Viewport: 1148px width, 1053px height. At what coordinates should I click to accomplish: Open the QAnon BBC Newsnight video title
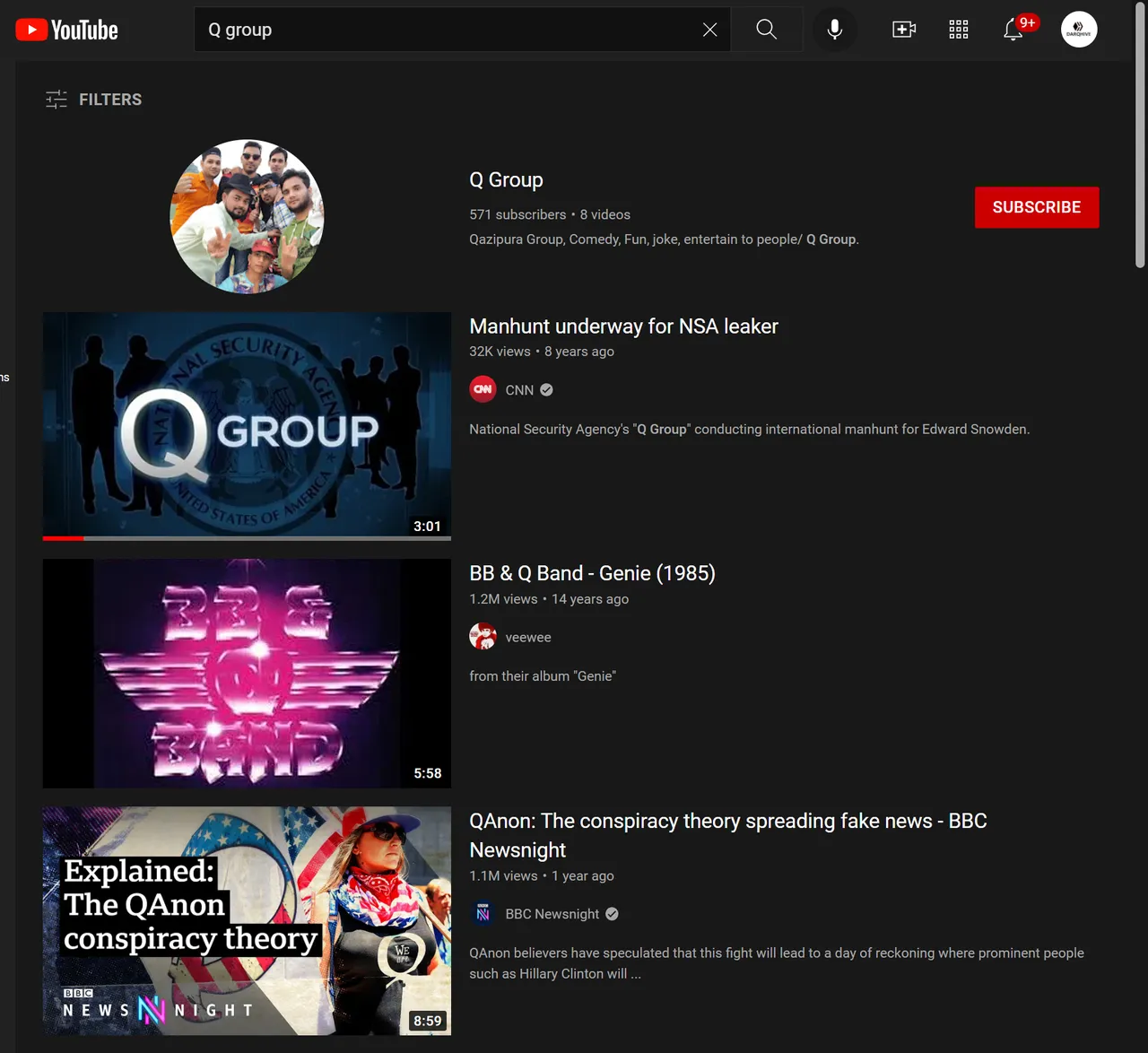[x=727, y=835]
